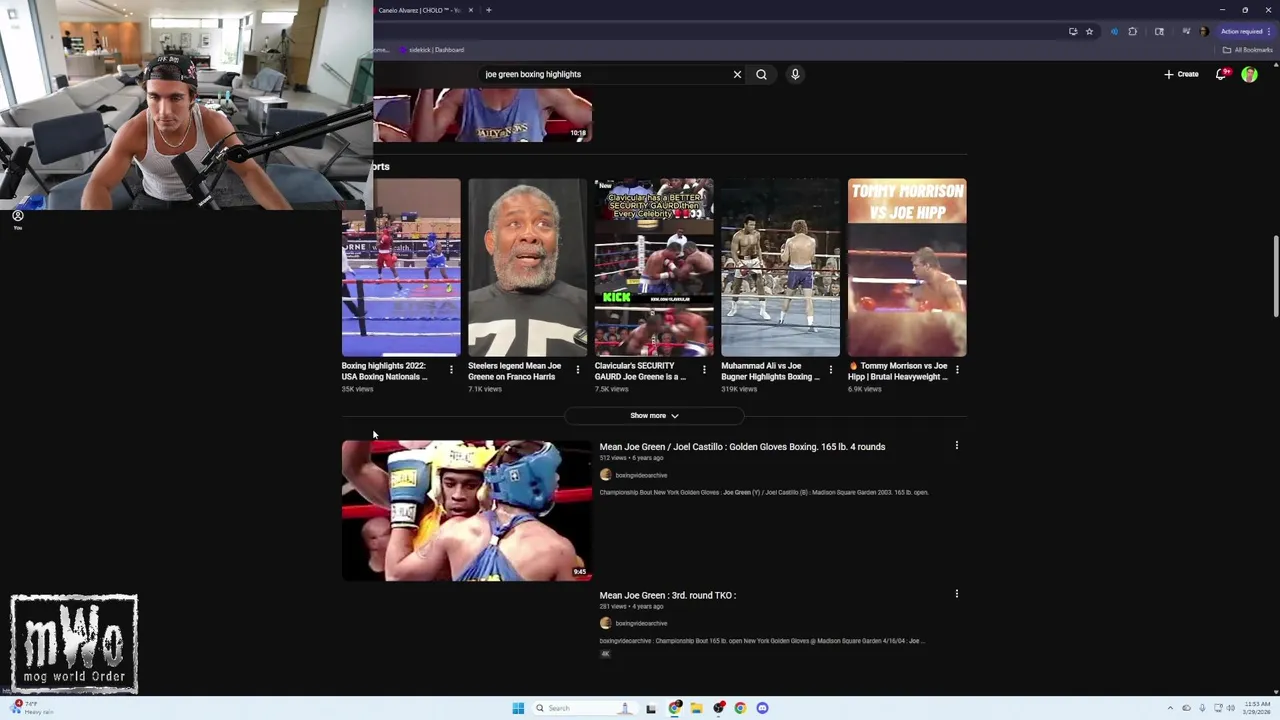Click the page vertical scrollbar thumb
The height and width of the screenshot is (720, 1280).
[1275, 277]
